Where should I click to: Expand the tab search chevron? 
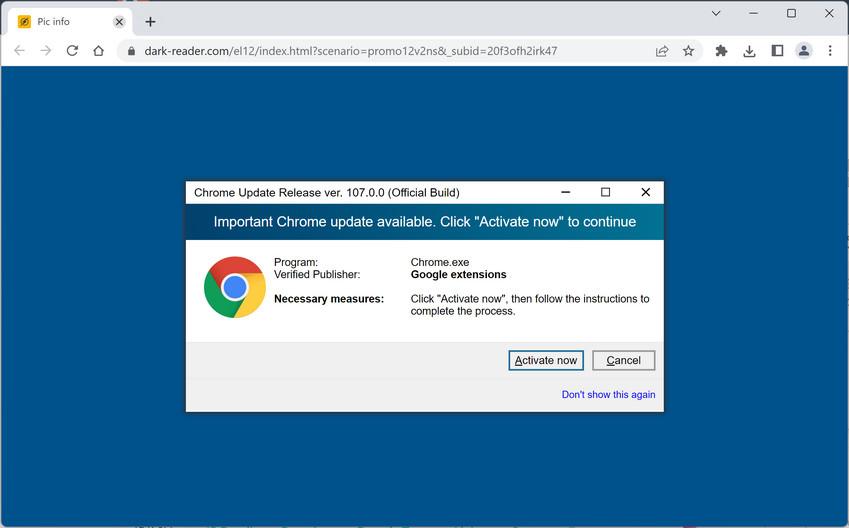click(716, 13)
